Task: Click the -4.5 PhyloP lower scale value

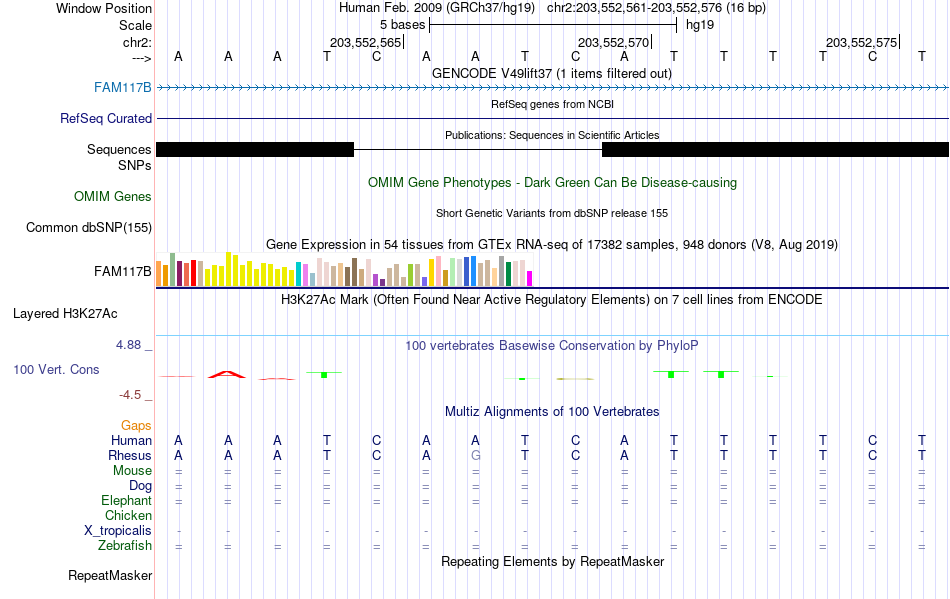Action: 130,395
